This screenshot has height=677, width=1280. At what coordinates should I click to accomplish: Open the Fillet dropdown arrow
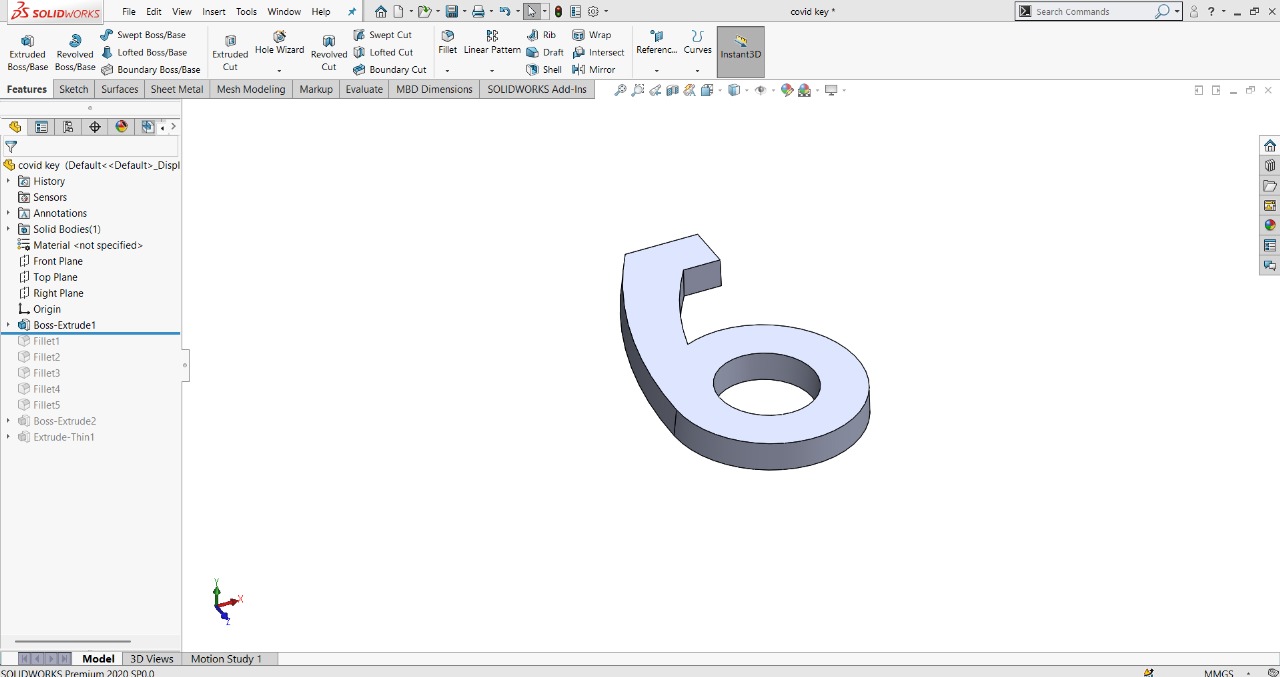pyautogui.click(x=447, y=70)
